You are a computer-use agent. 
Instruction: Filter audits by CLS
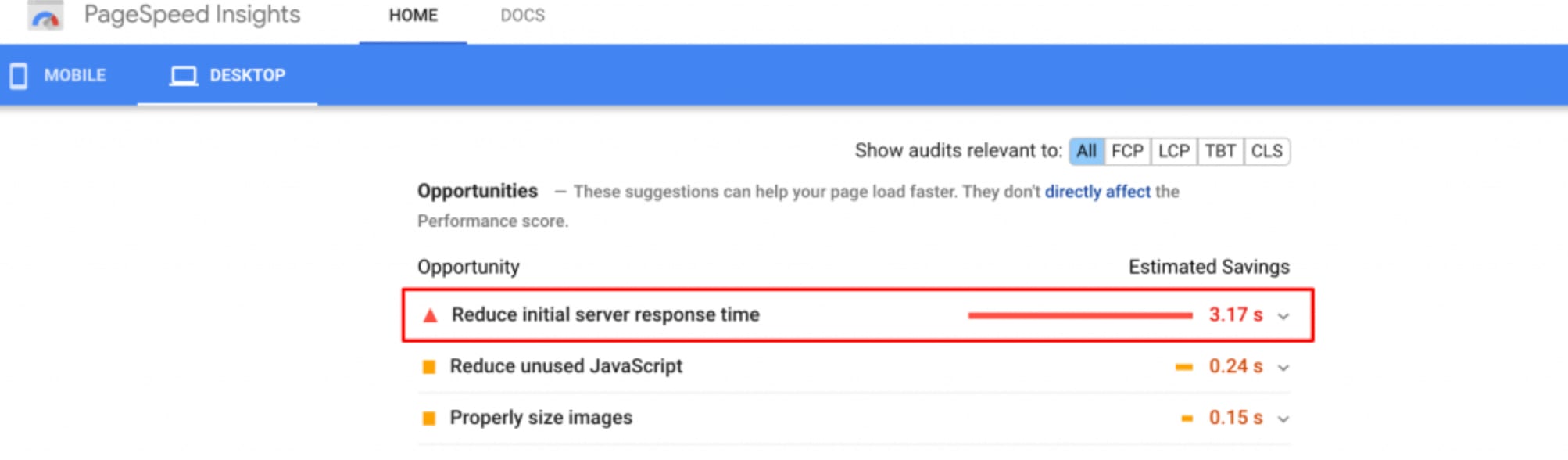pos(1266,151)
